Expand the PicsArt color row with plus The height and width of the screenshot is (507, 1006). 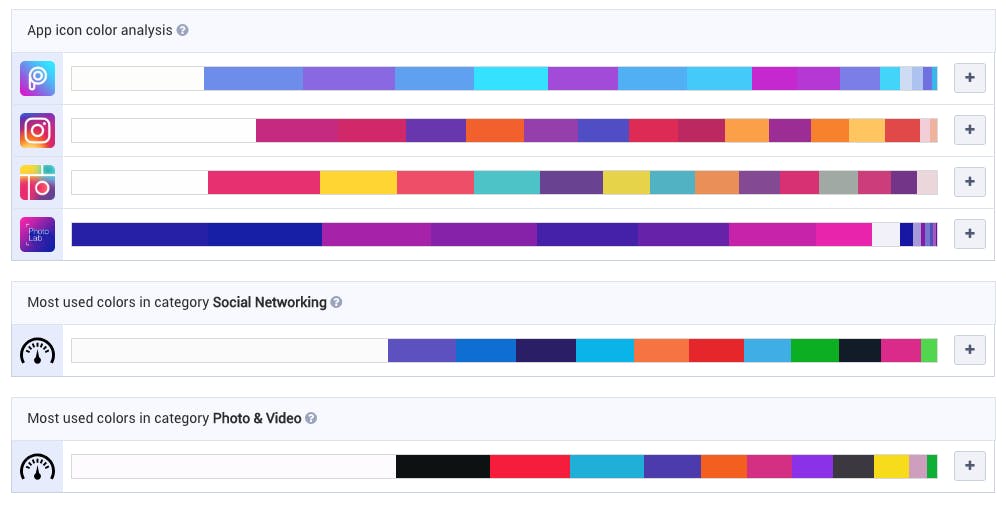tap(969, 79)
